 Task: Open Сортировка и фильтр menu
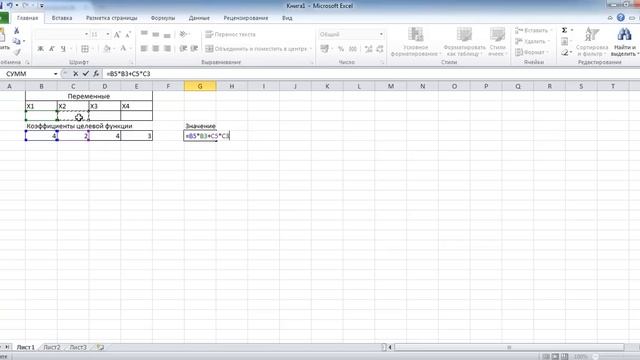(x=592, y=42)
